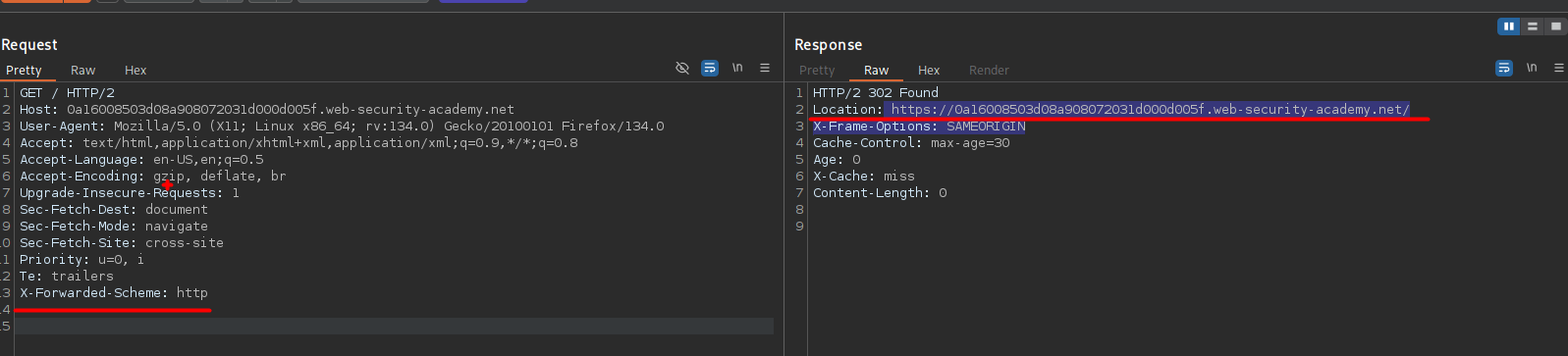Toggle \n show newlines in Response panel
This screenshot has height=356, width=1568.
1532,68
